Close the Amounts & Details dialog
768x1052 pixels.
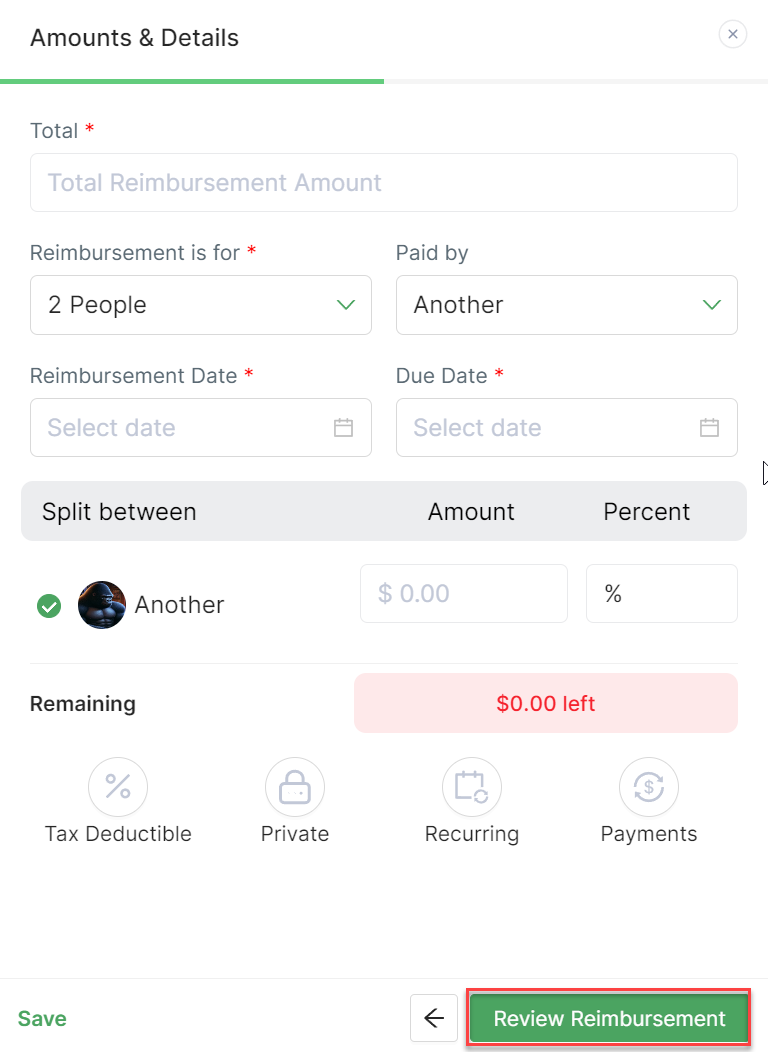(733, 35)
